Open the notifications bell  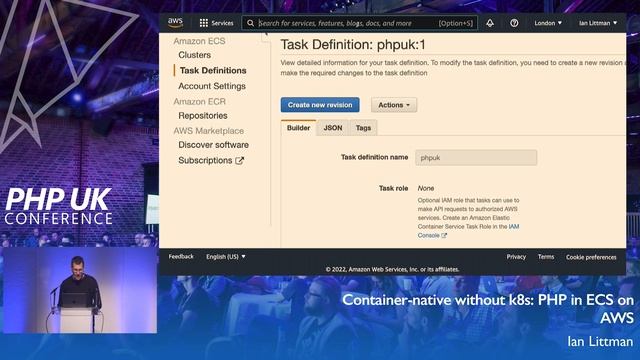(x=490, y=23)
